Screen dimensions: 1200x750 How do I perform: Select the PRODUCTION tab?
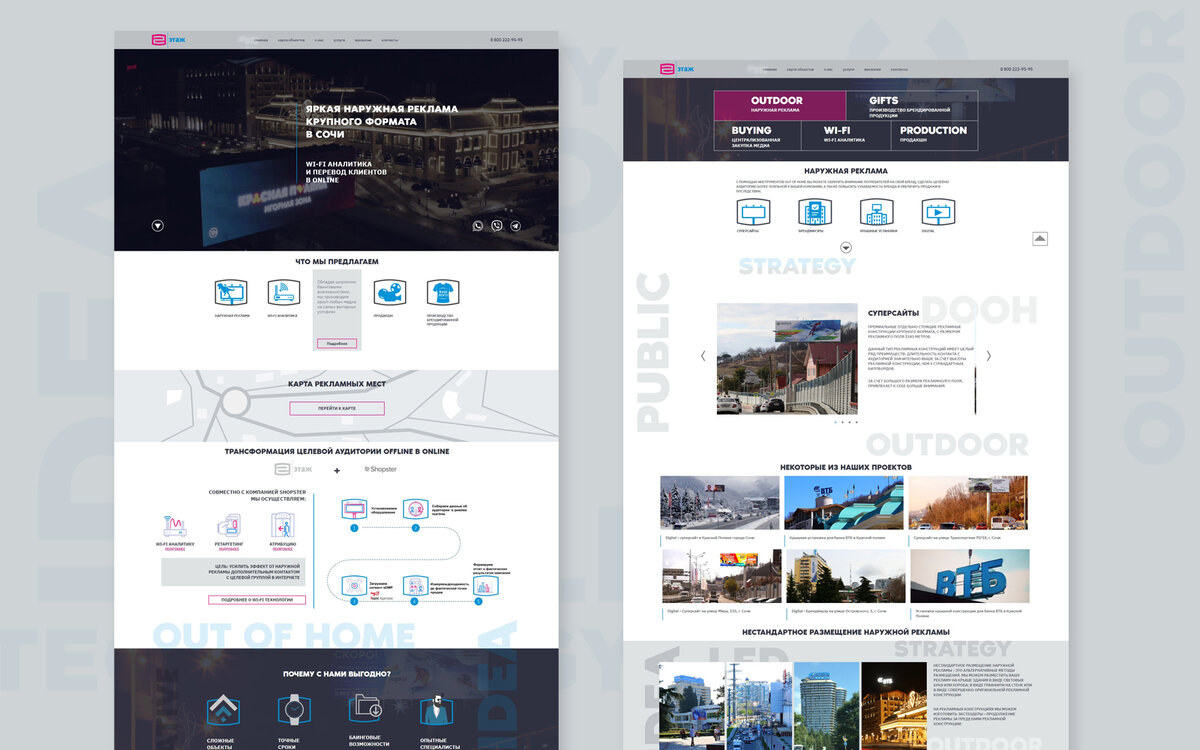(x=934, y=135)
